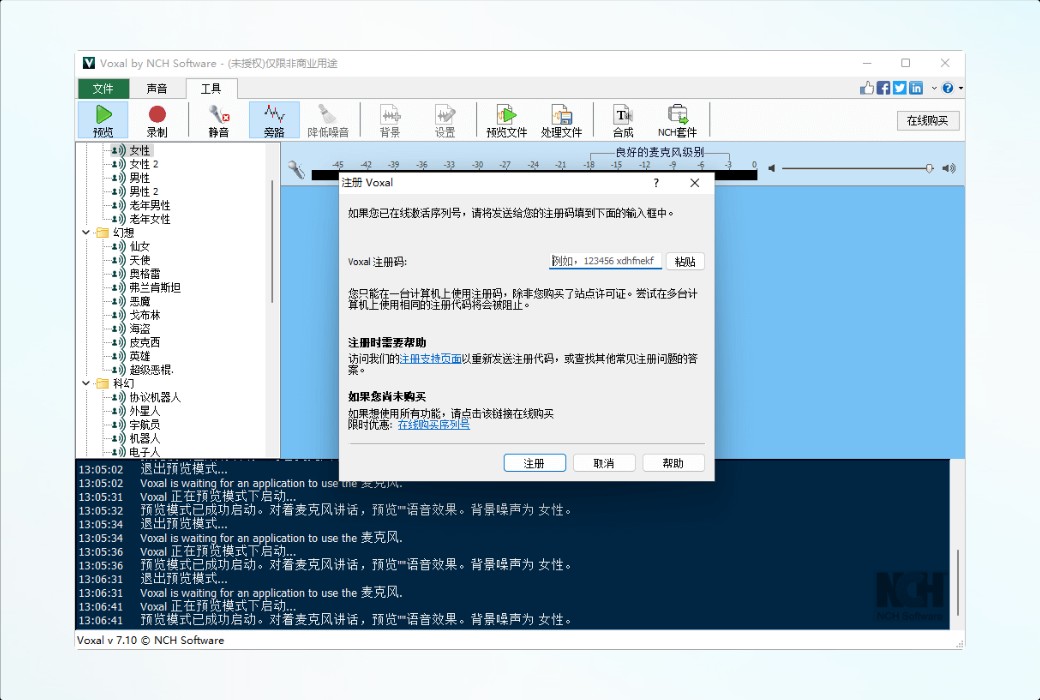Click the Voxal 注册码 input field
The width and height of the screenshot is (1040, 700).
coord(605,261)
